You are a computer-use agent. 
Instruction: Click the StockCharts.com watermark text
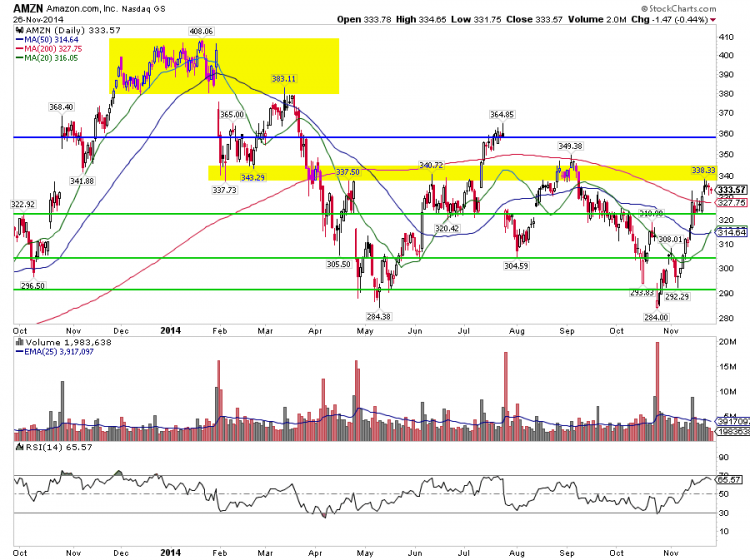(x=678, y=9)
